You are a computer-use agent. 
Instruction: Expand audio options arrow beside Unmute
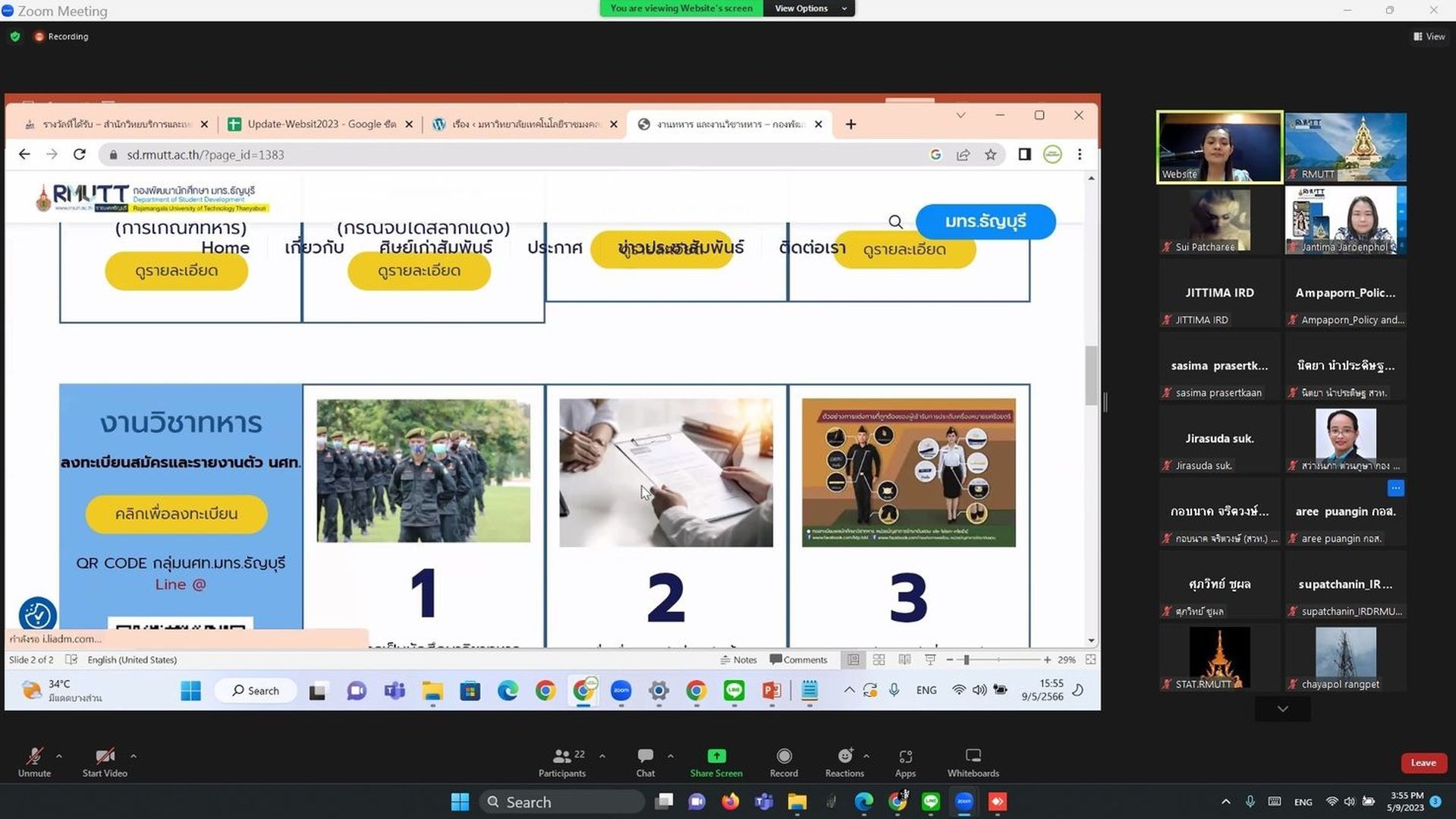pos(59,756)
